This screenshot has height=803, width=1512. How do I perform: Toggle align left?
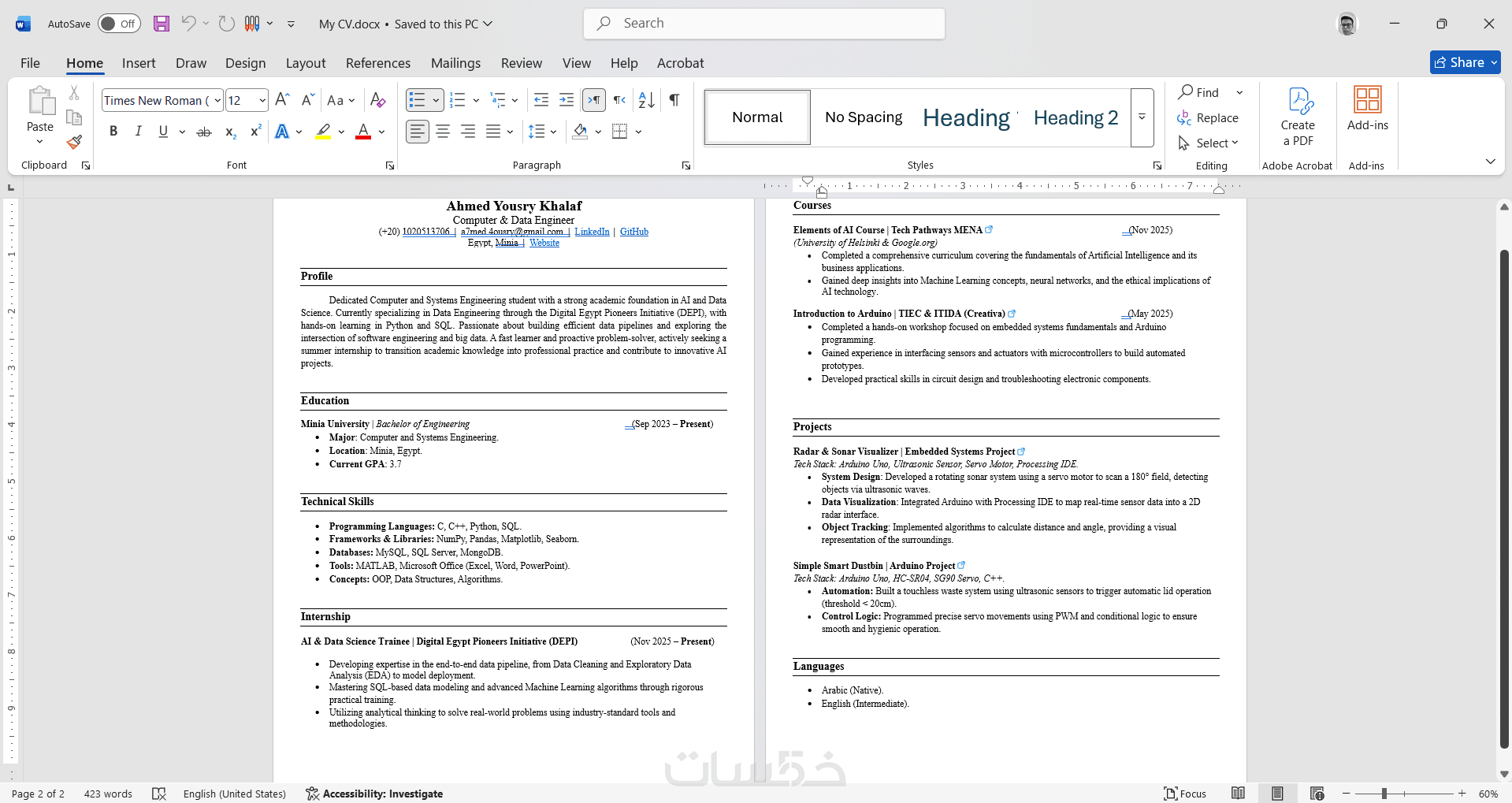(418, 132)
